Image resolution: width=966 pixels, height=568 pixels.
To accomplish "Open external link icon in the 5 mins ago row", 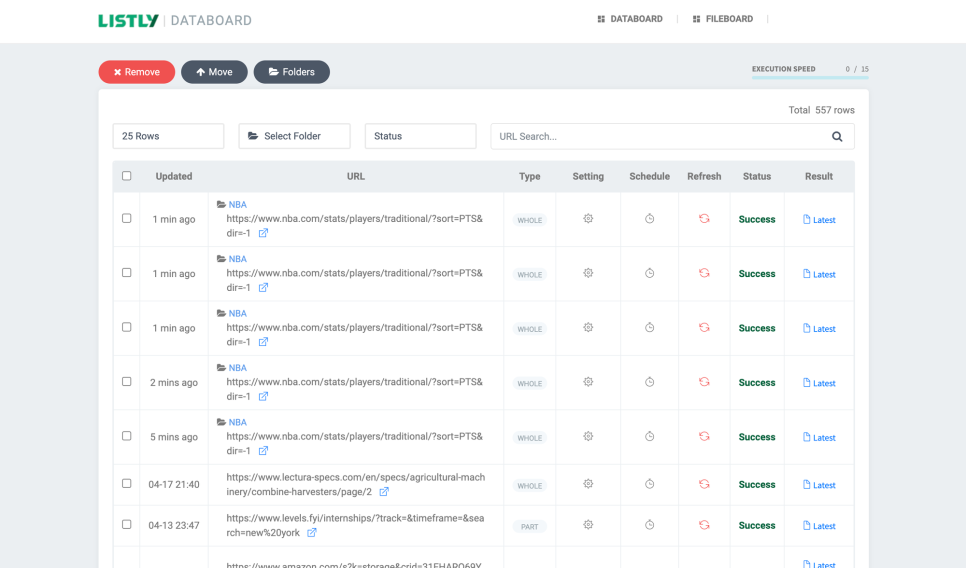I will (263, 451).
